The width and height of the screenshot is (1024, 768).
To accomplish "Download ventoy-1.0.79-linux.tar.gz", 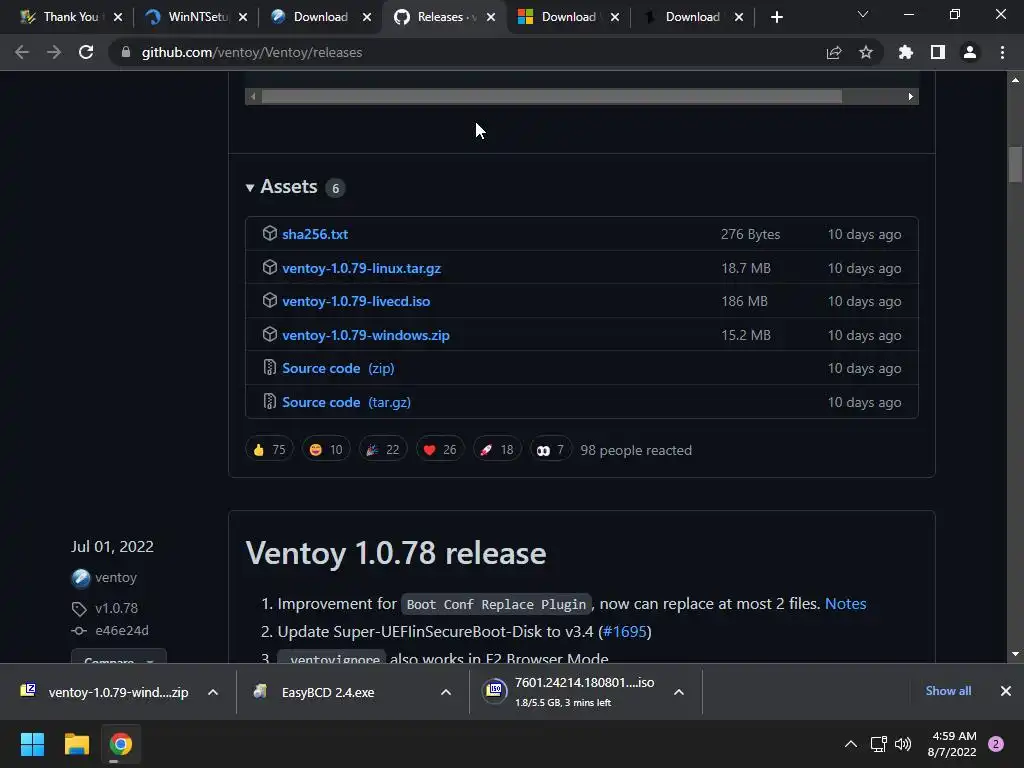I will pyautogui.click(x=361, y=268).
